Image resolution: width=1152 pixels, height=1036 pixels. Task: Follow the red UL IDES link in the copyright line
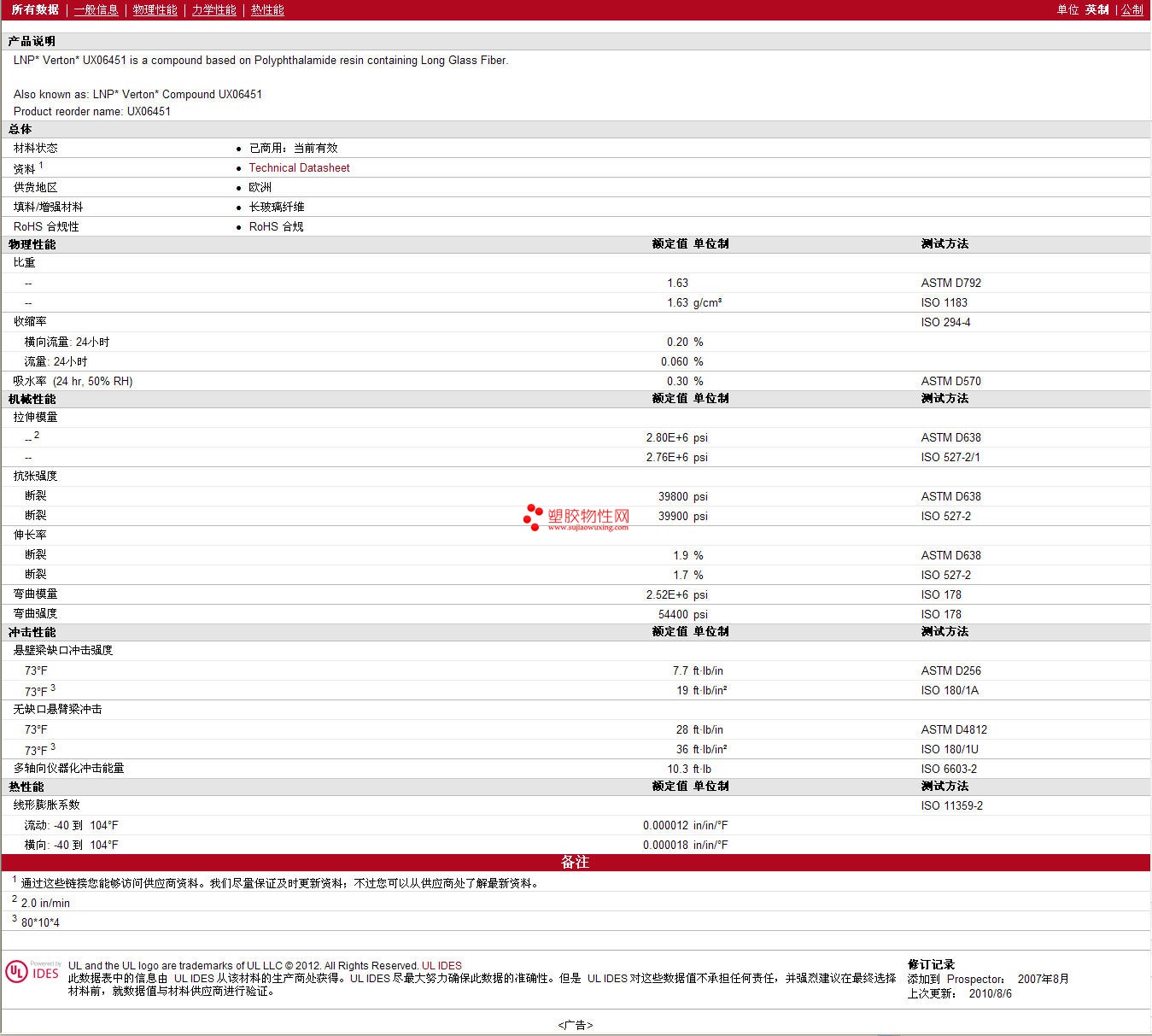pyautogui.click(x=442, y=966)
